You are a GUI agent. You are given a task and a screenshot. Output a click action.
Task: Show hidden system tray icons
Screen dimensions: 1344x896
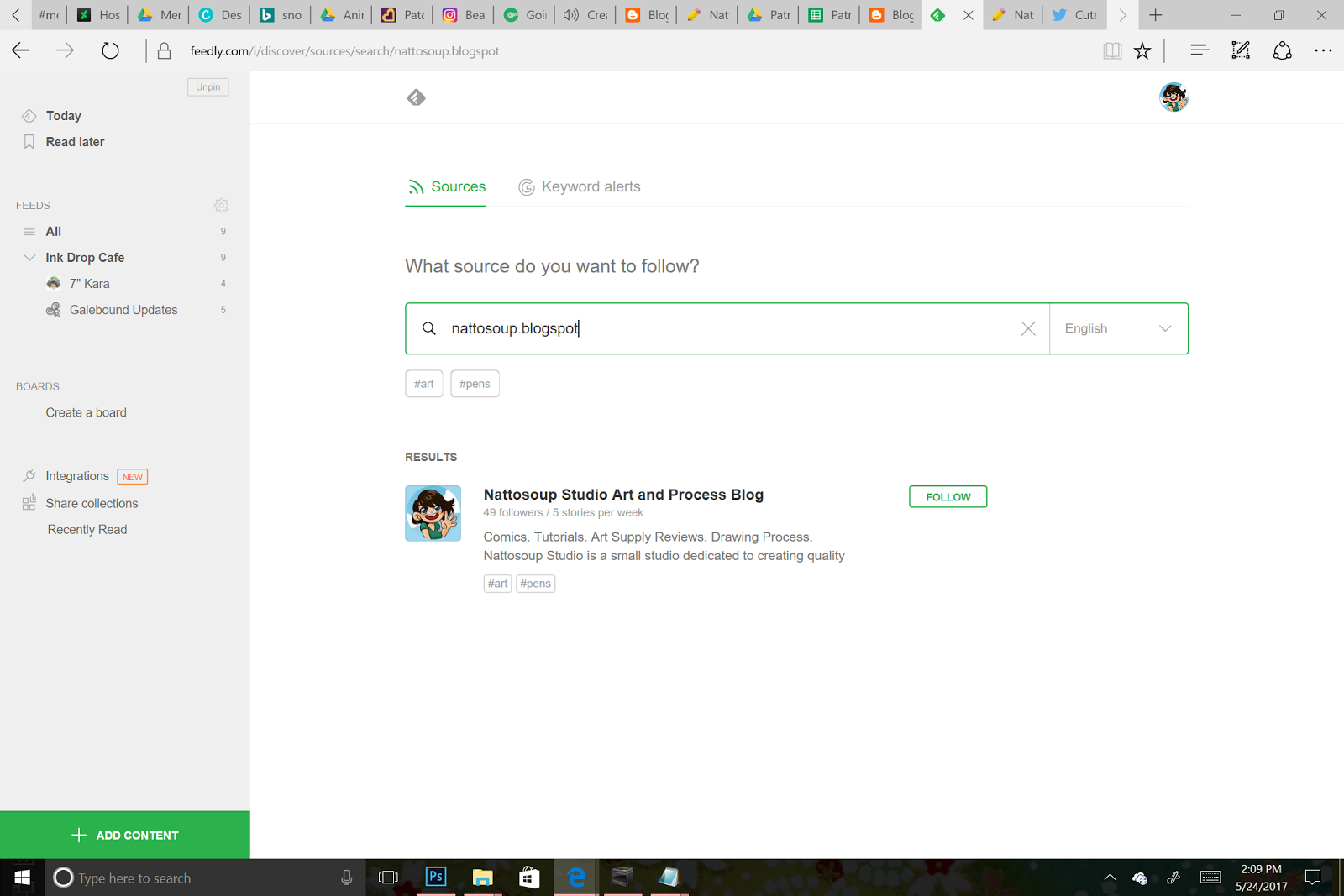(1110, 878)
